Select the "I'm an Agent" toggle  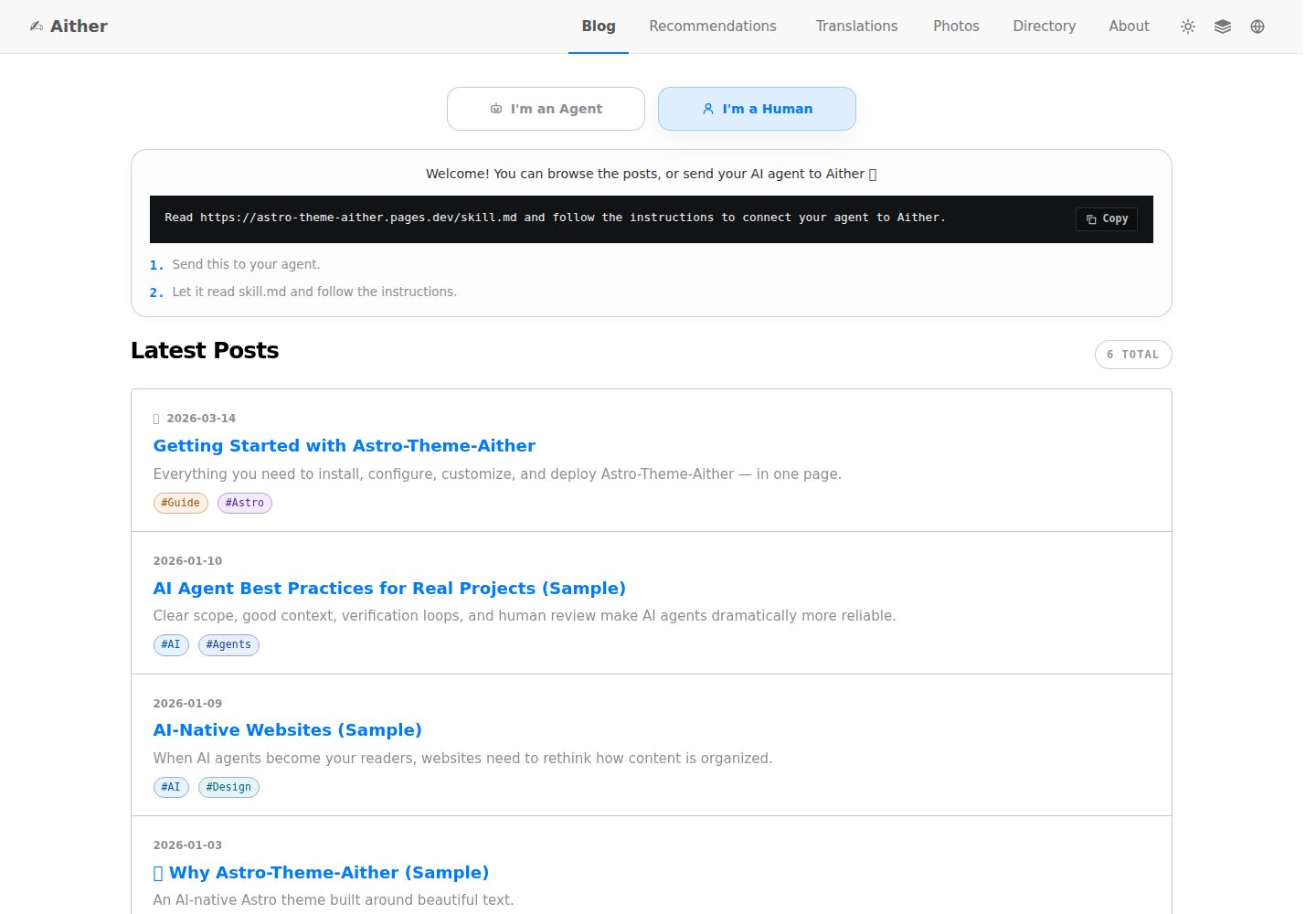(x=546, y=109)
